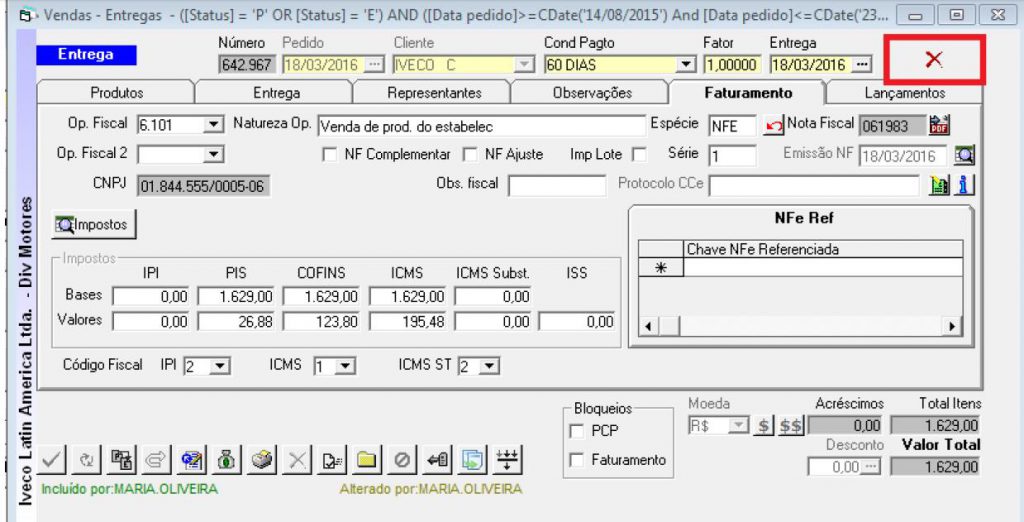The width and height of the screenshot is (1024, 522).
Task: Open the yellow folder icon in bottom toolbar
Action: point(367,461)
